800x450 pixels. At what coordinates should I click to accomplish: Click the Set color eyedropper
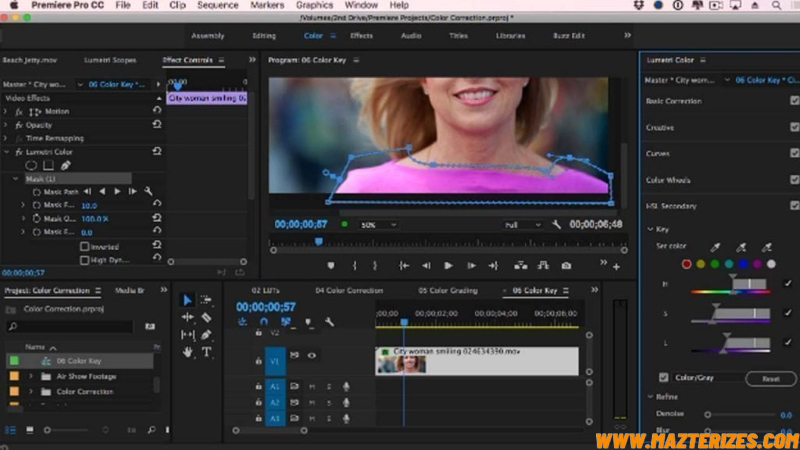click(715, 247)
